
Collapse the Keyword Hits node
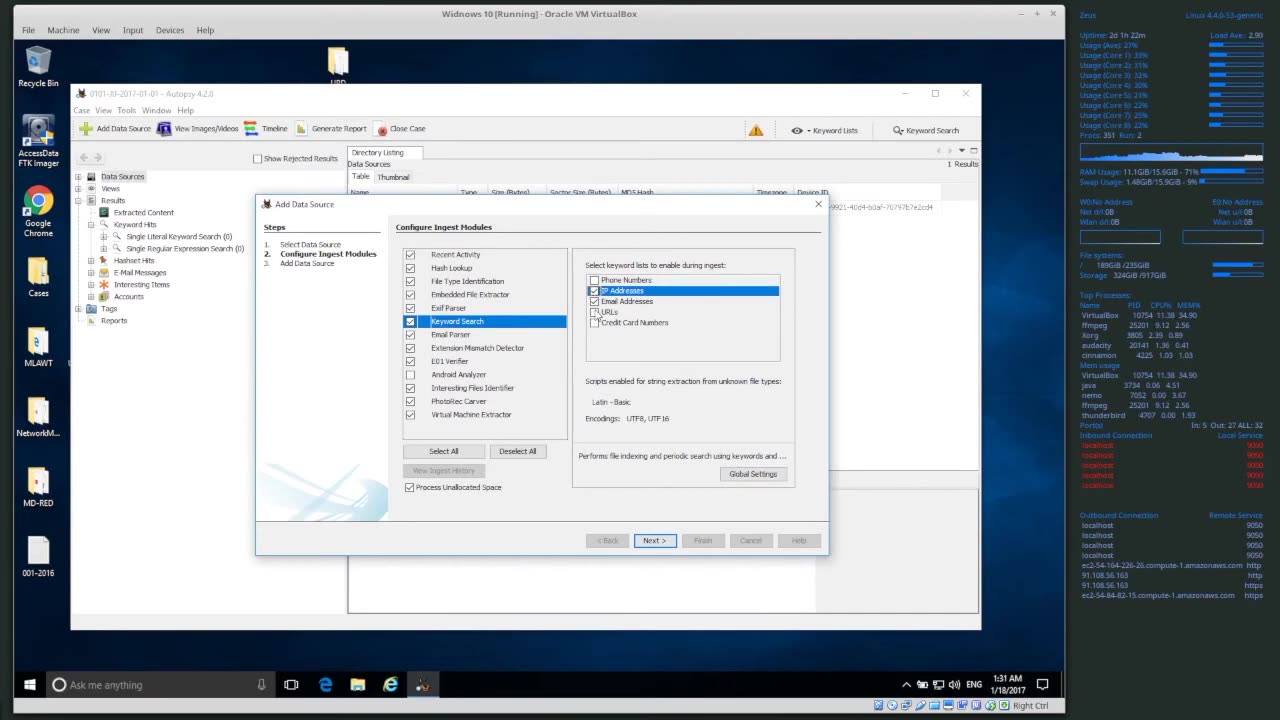tap(91, 225)
